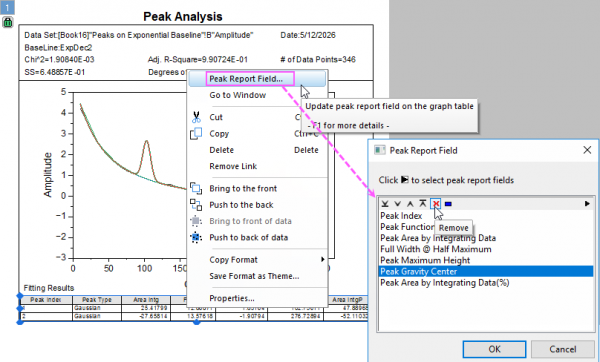Click the Move Down arrow icon
This screenshot has height=362, width=600.
pyautogui.click(x=398, y=204)
